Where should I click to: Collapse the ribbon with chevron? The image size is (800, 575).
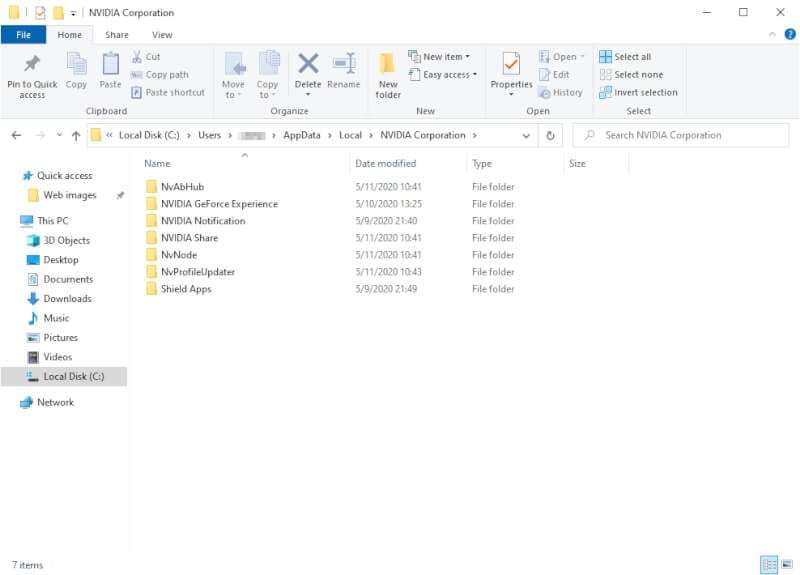tap(772, 34)
